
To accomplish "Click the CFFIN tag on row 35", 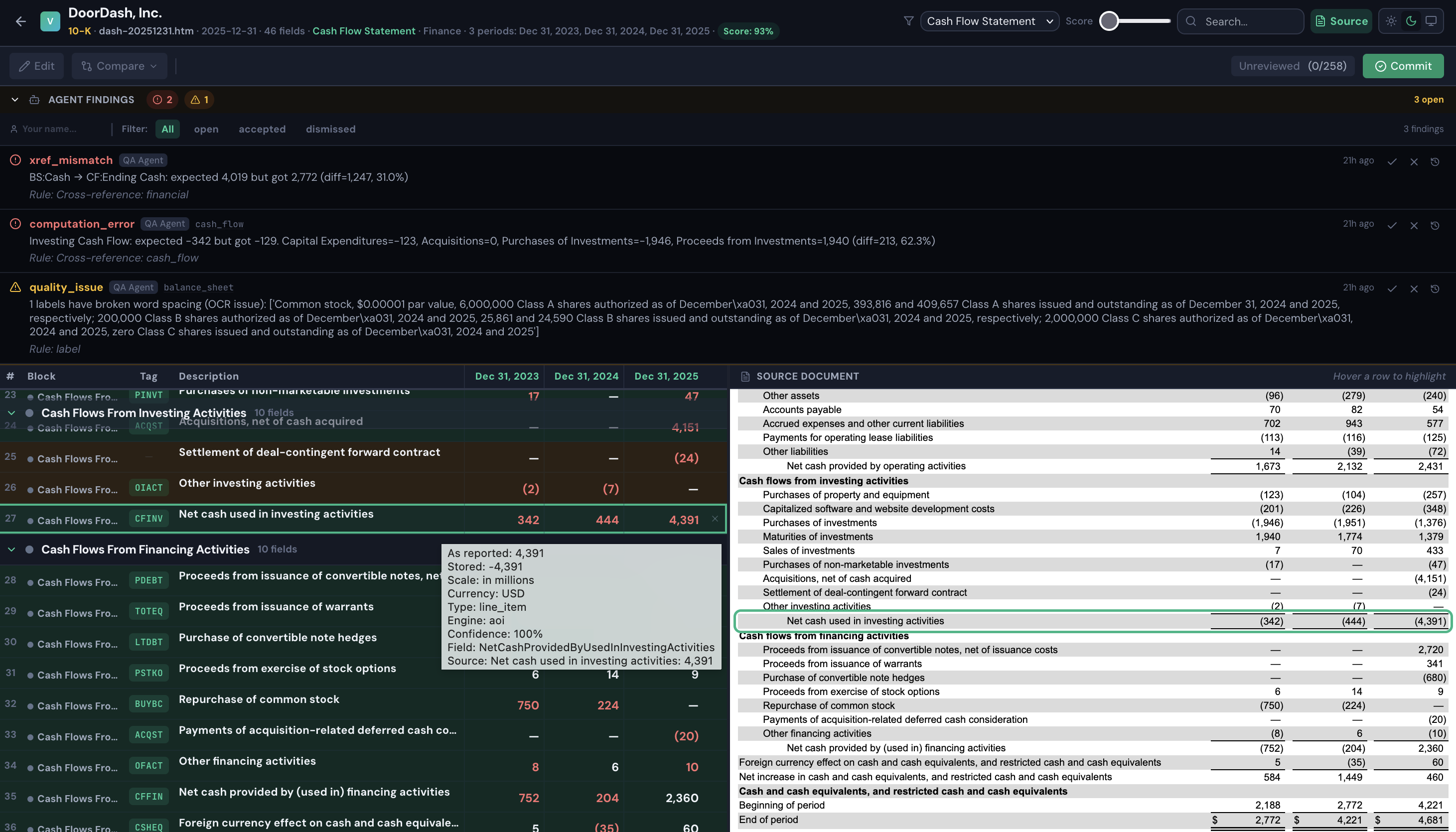I will [x=148, y=796].
